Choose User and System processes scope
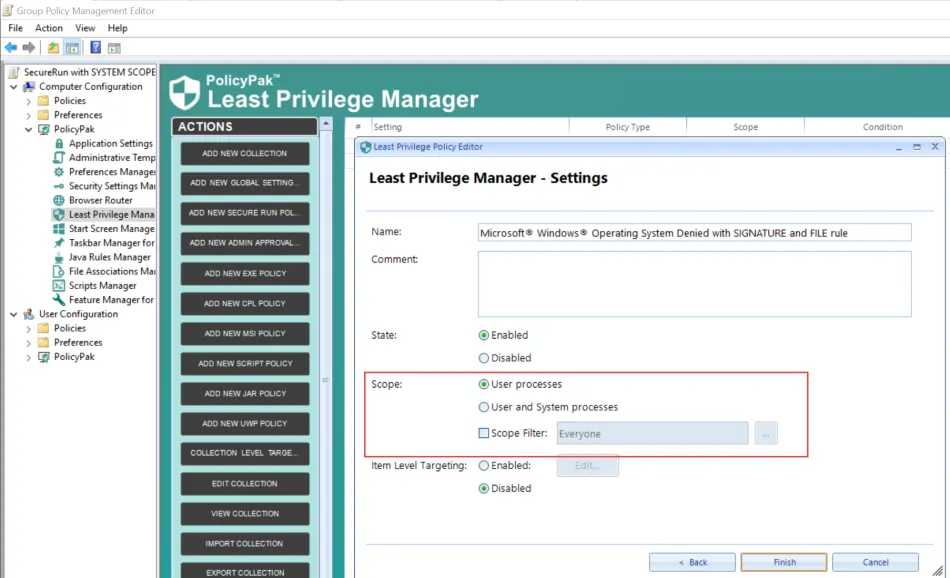This screenshot has width=950, height=578. pos(485,407)
